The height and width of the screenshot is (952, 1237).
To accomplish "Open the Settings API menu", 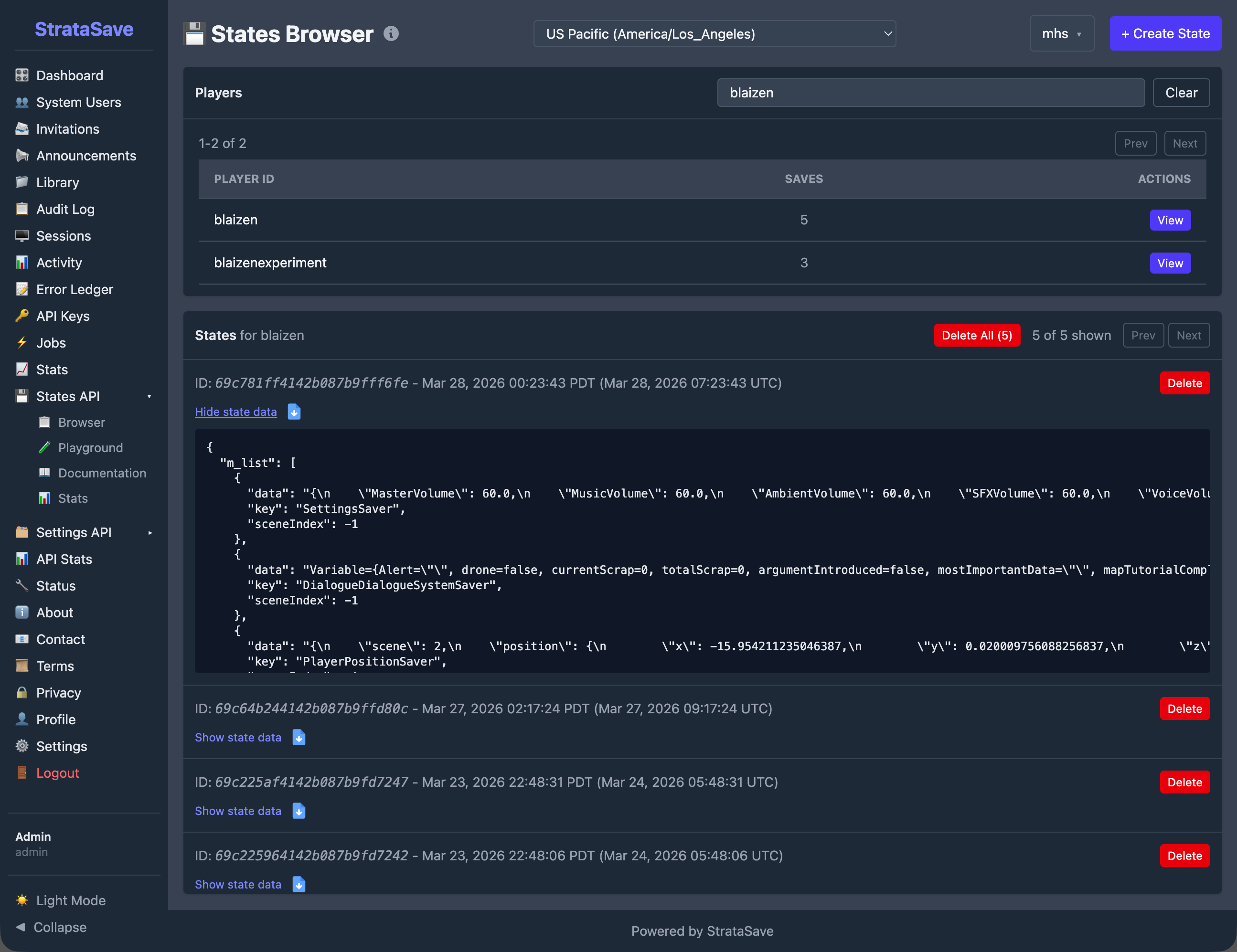I will click(74, 532).
